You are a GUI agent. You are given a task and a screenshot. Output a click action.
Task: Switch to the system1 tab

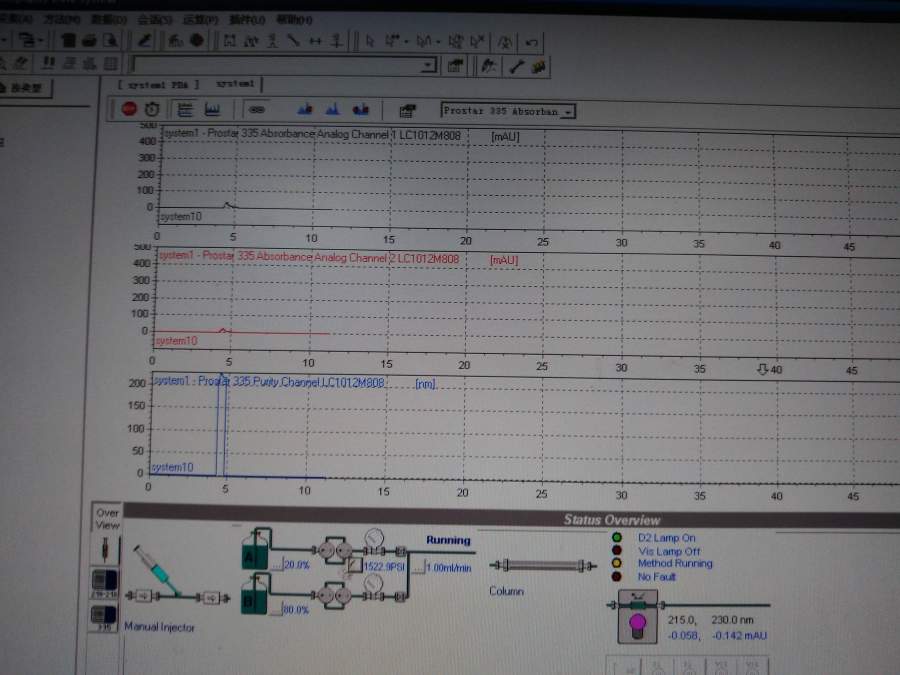[x=235, y=84]
